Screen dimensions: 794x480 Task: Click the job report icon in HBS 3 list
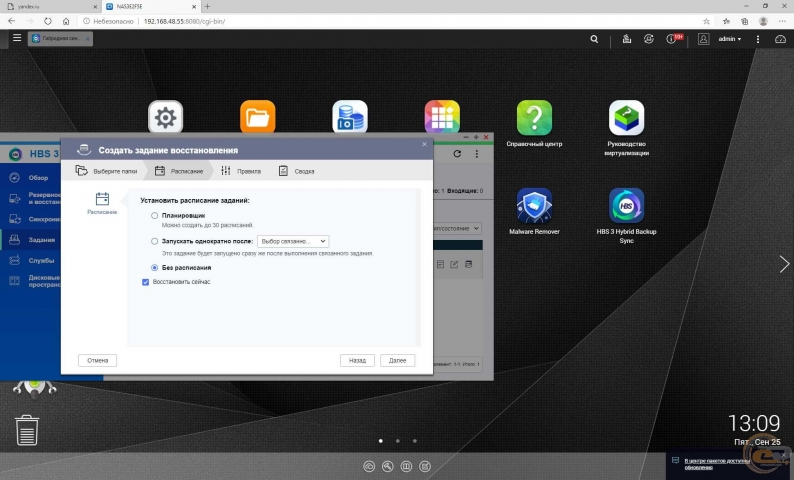pyautogui.click(x=441, y=264)
